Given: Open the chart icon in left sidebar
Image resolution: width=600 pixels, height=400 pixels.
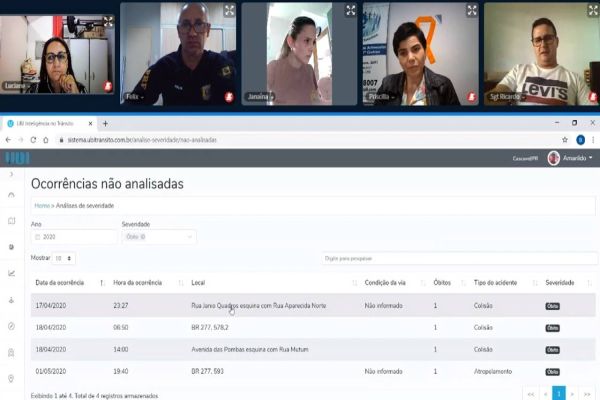Looking at the screenshot, I should pos(11,272).
